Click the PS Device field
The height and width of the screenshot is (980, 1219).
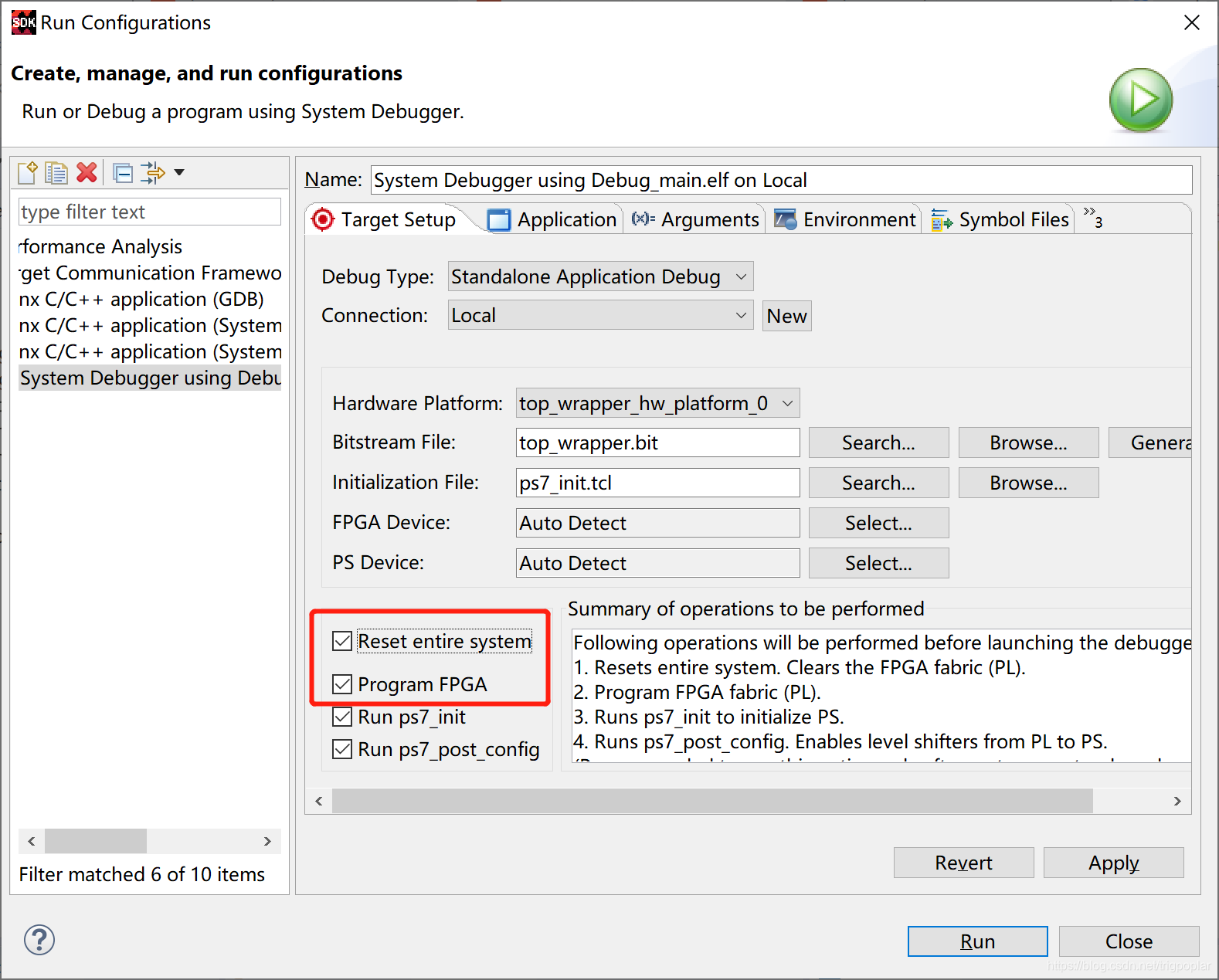pyautogui.click(x=657, y=563)
